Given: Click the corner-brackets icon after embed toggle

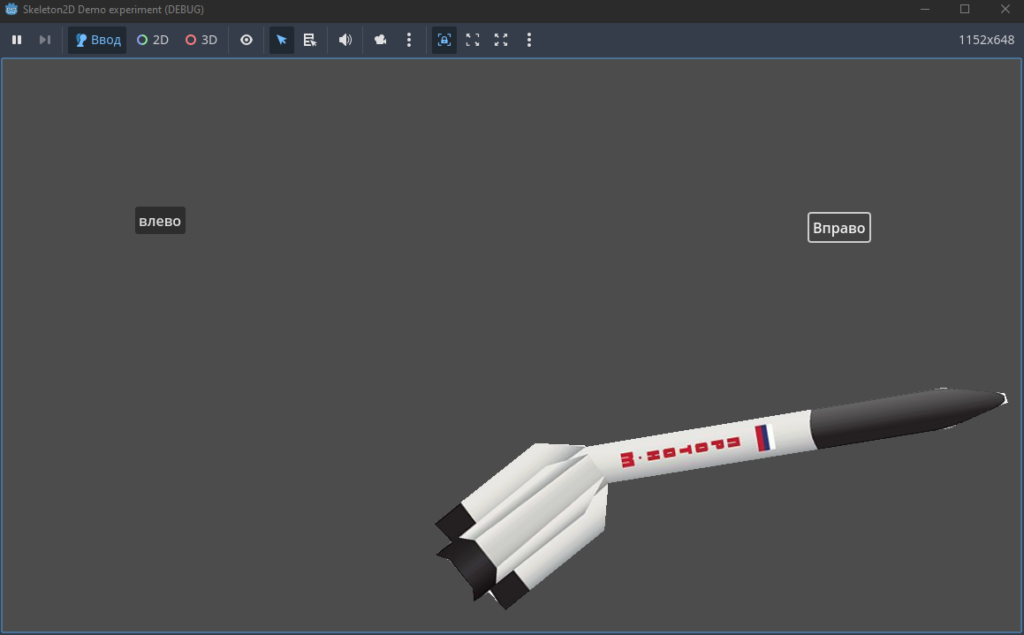Looking at the screenshot, I should click(473, 40).
